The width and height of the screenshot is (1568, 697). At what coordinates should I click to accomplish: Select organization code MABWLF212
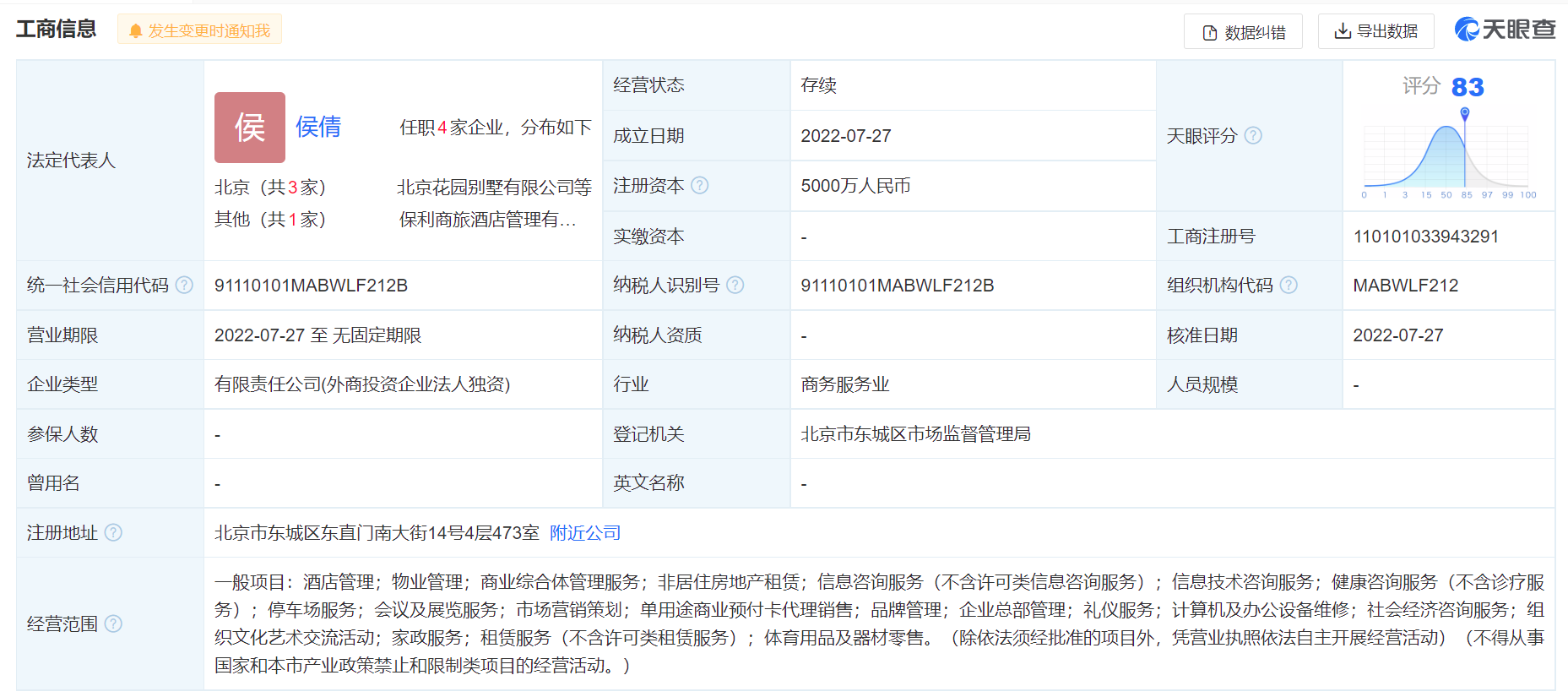click(x=1406, y=286)
